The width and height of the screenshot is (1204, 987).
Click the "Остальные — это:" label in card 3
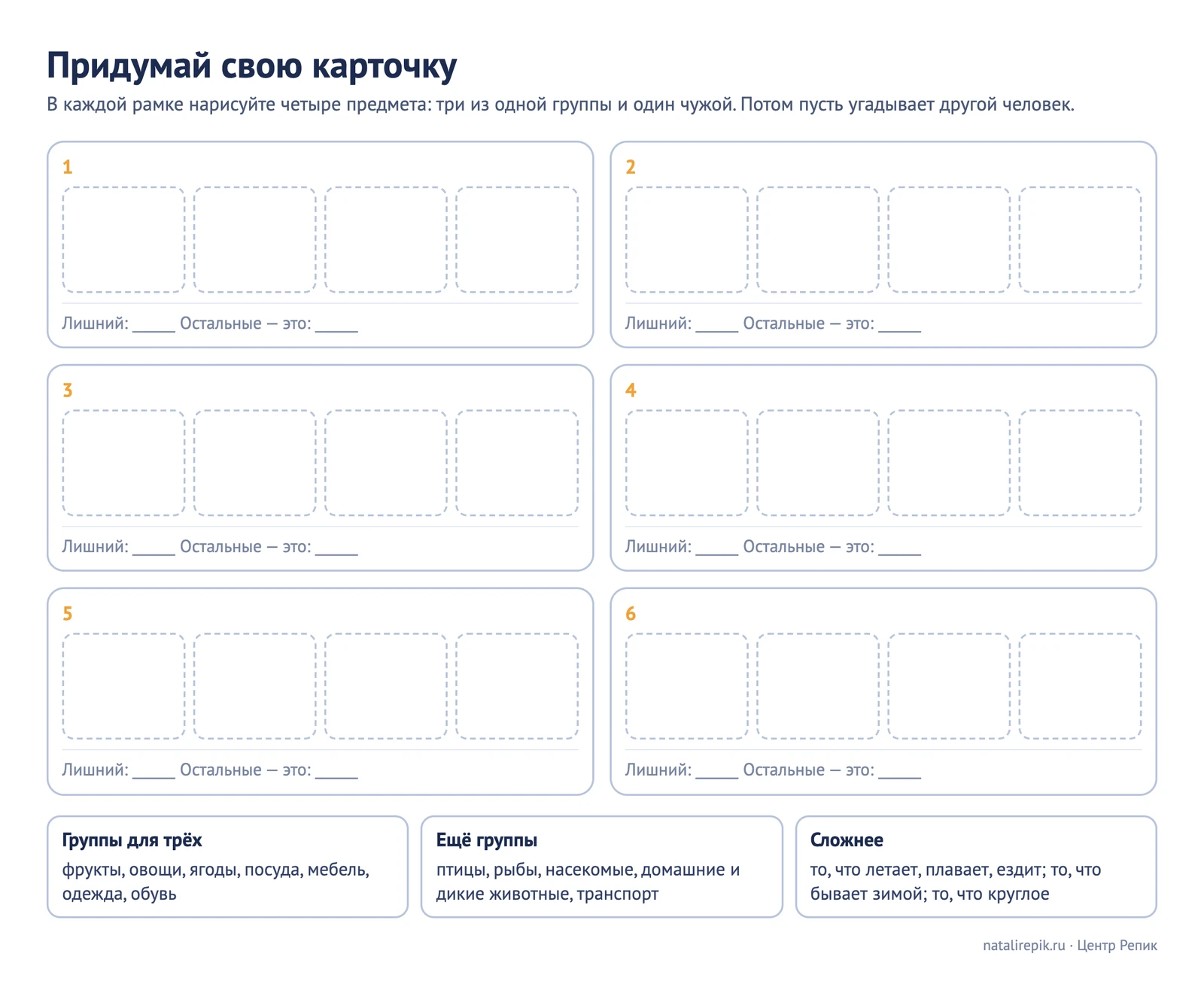tap(245, 547)
